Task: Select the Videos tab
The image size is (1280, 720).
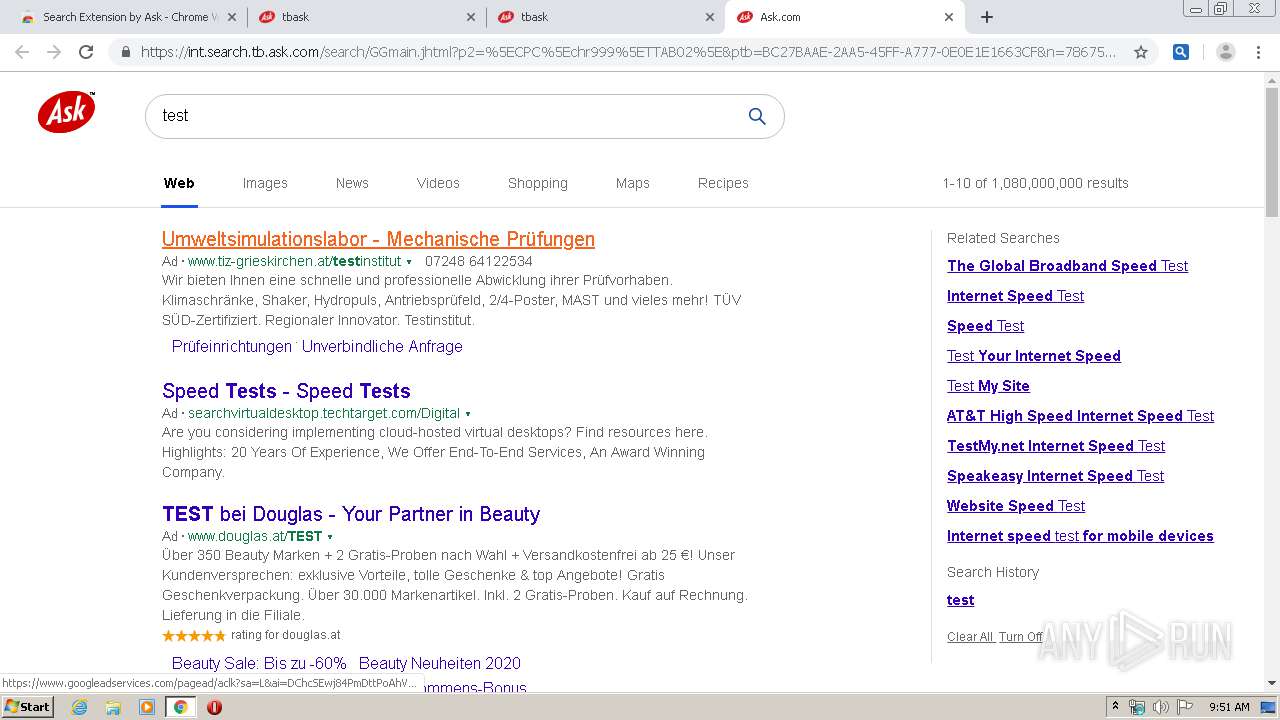Action: click(x=438, y=183)
